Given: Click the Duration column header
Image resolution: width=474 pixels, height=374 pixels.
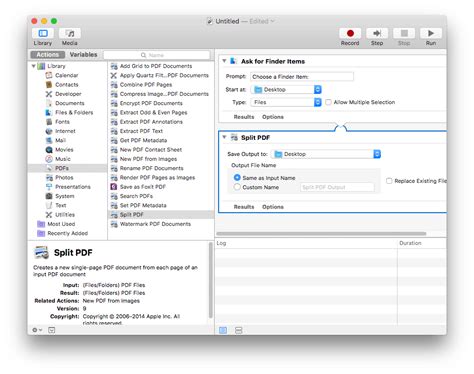Looking at the screenshot, I should click(x=422, y=243).
